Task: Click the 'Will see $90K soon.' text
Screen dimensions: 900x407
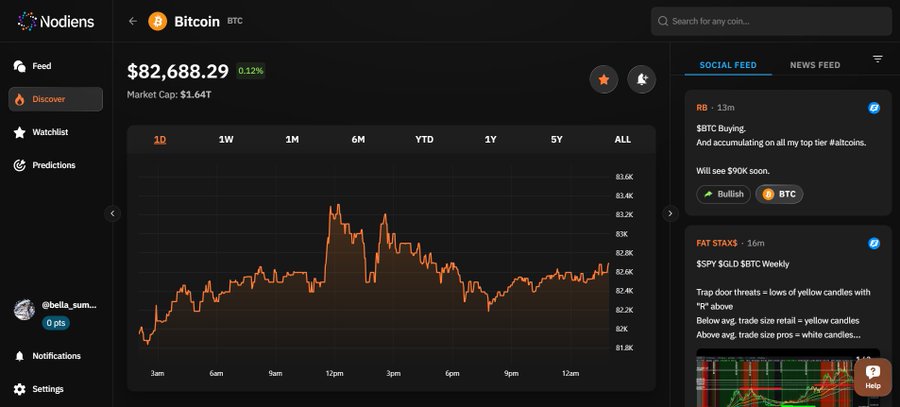Action: [733, 171]
